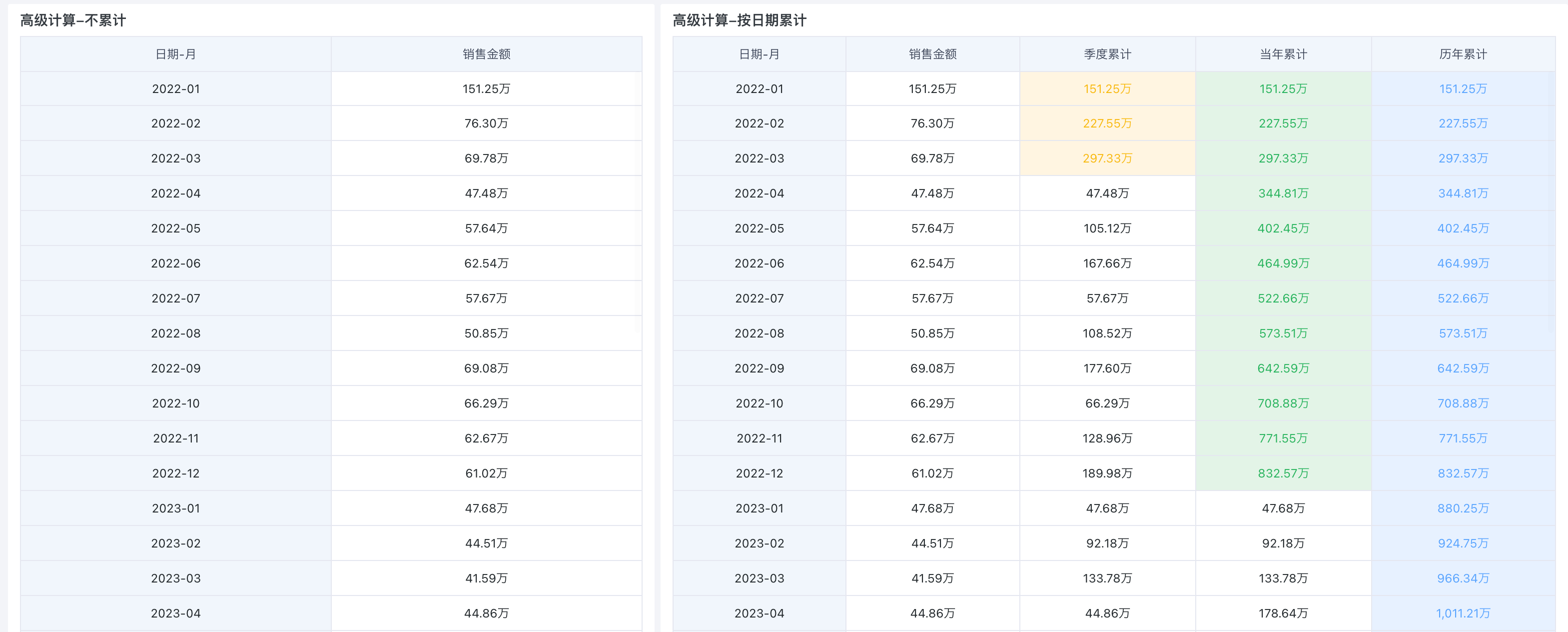Select 2022-06 row in left table

175,263
